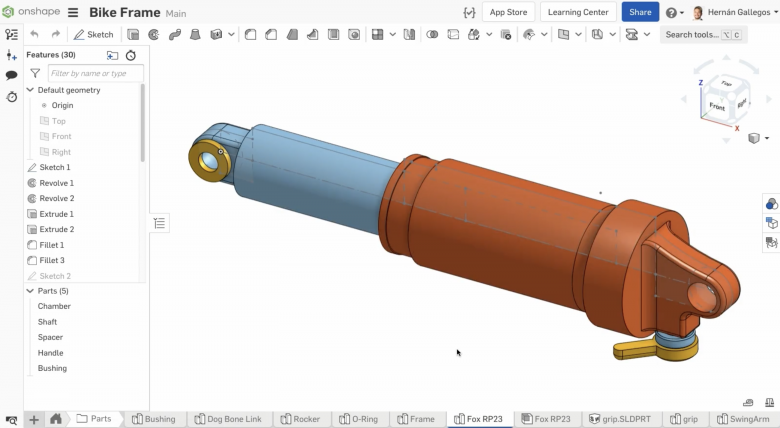Open the mass properties icon at bottom right

(x=770, y=402)
